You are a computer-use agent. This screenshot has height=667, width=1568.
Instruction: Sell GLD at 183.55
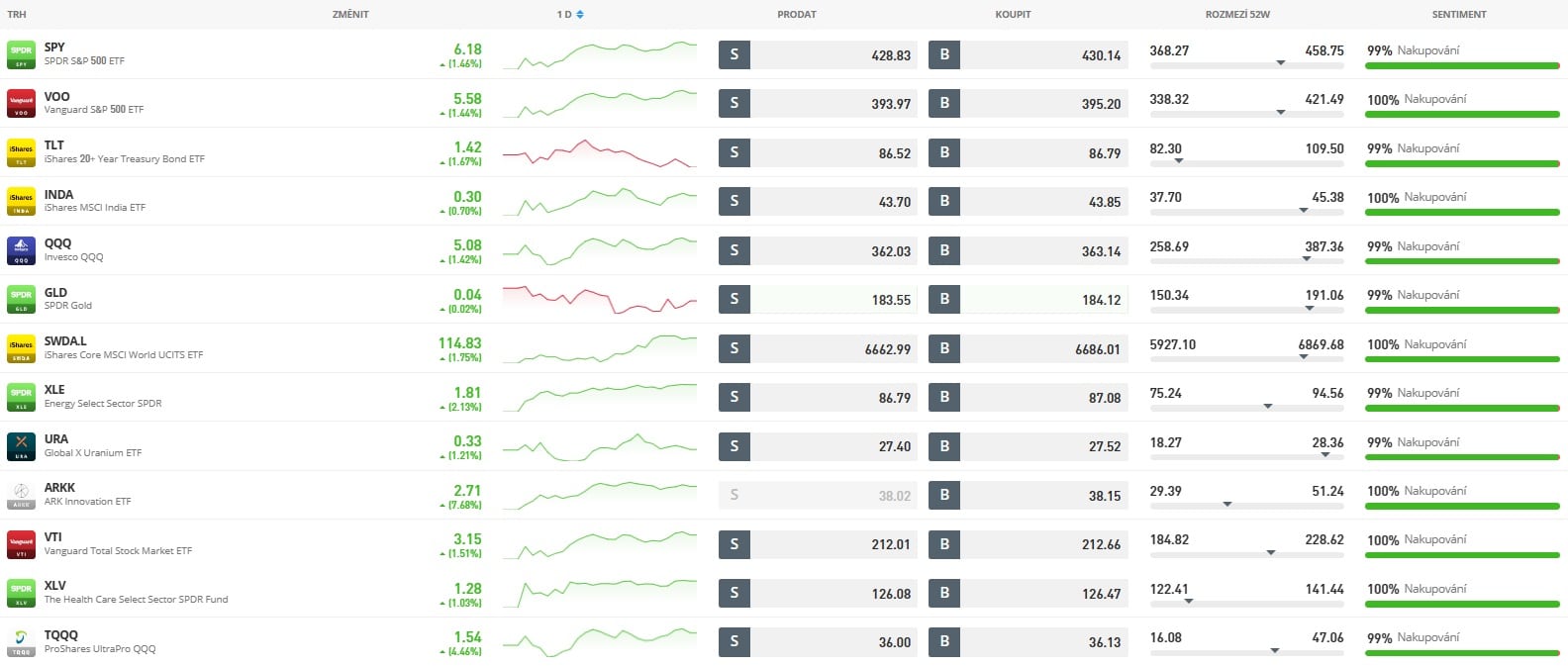click(x=818, y=299)
